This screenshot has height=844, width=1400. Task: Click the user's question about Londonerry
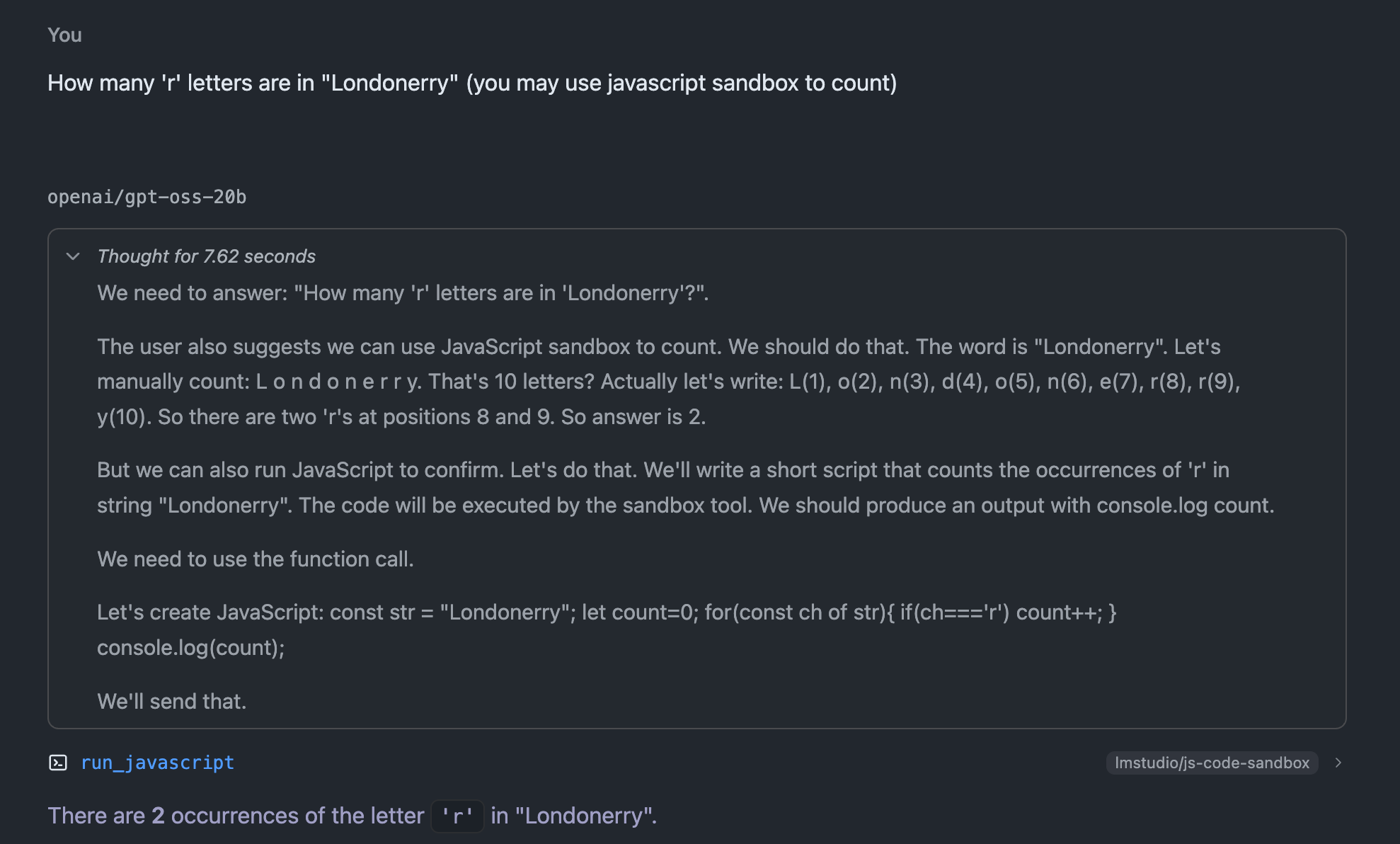click(x=471, y=83)
